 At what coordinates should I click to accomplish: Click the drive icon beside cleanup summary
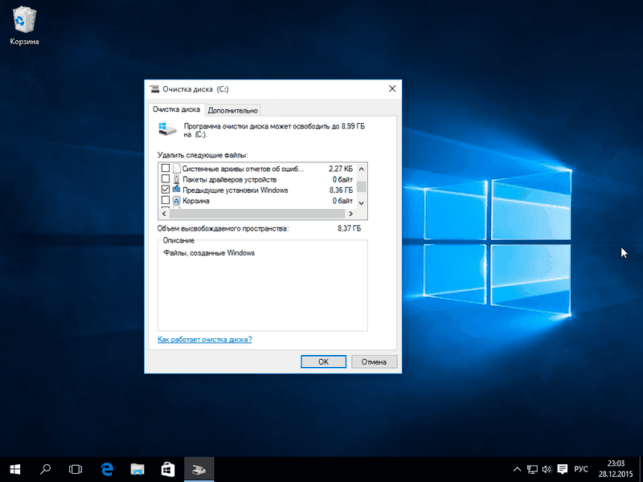[x=167, y=129]
